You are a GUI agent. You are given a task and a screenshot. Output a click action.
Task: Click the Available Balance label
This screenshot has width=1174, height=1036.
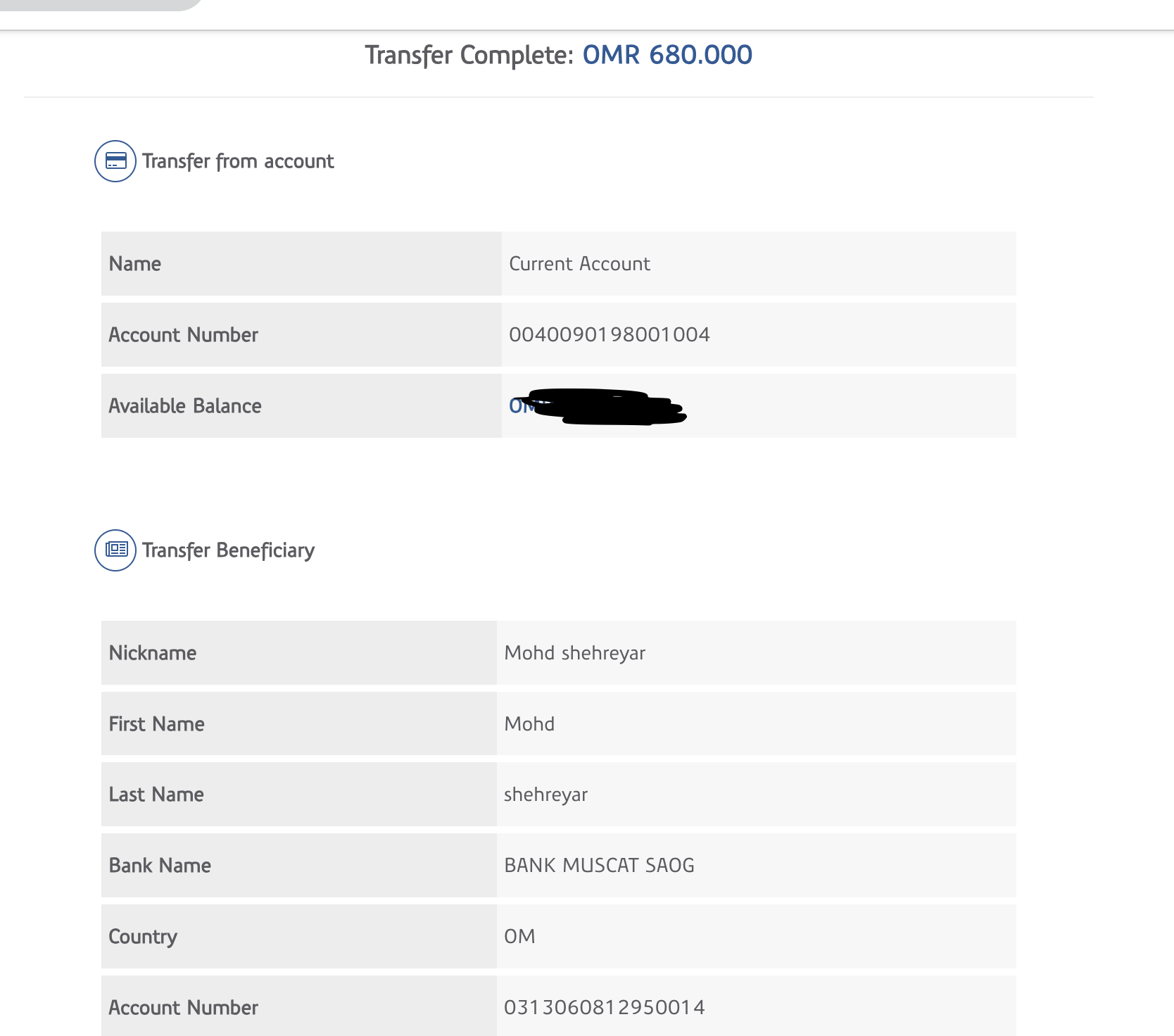[185, 406]
